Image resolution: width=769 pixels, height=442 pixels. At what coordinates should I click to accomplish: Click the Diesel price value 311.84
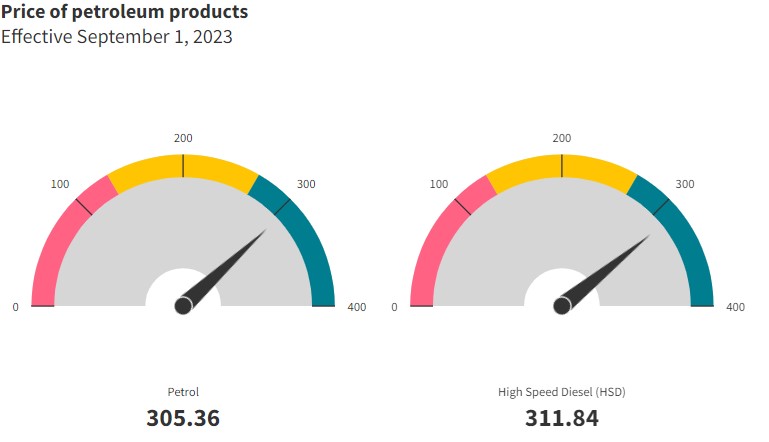pos(562,418)
